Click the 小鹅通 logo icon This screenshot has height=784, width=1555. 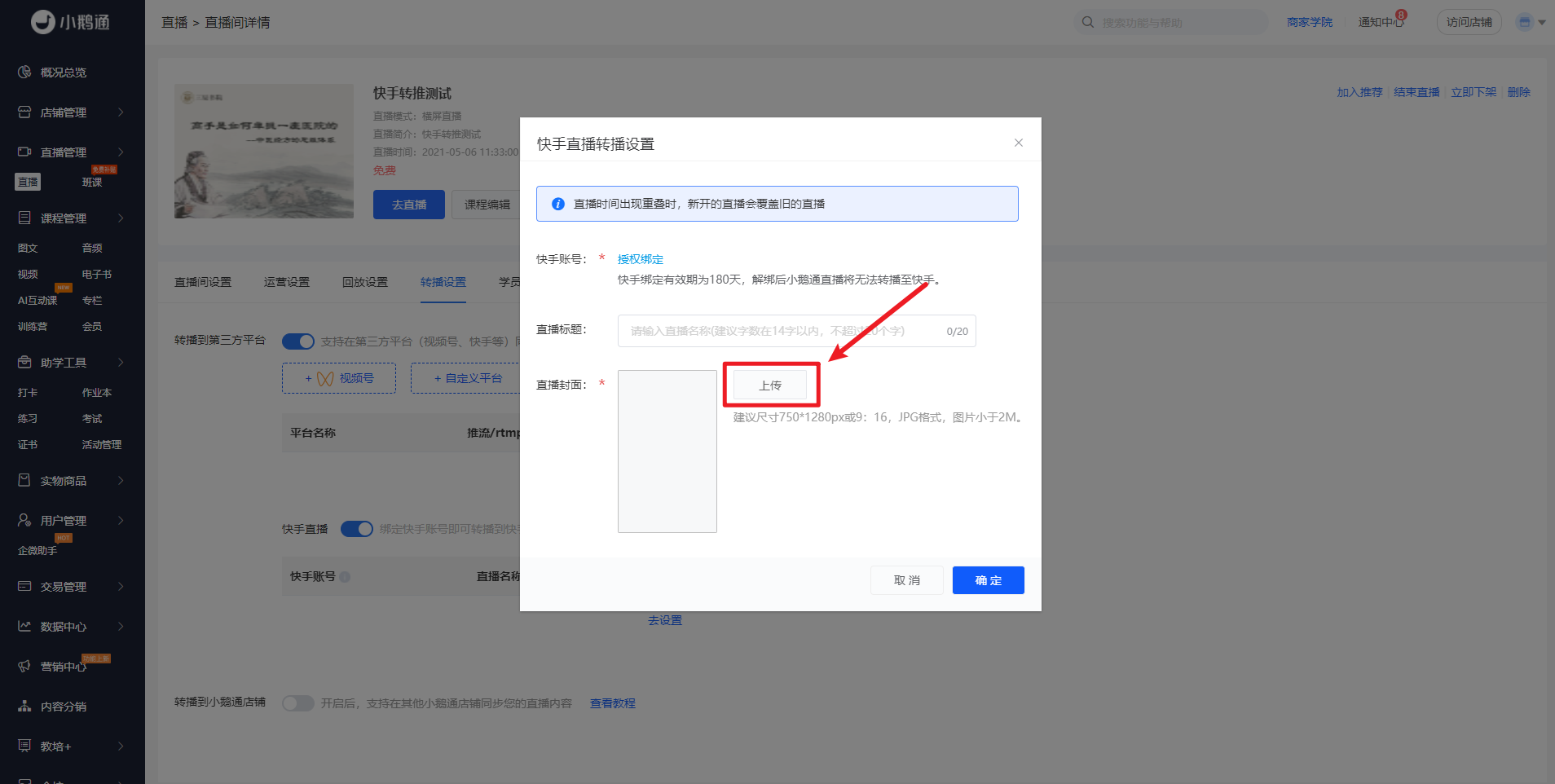tap(43, 22)
